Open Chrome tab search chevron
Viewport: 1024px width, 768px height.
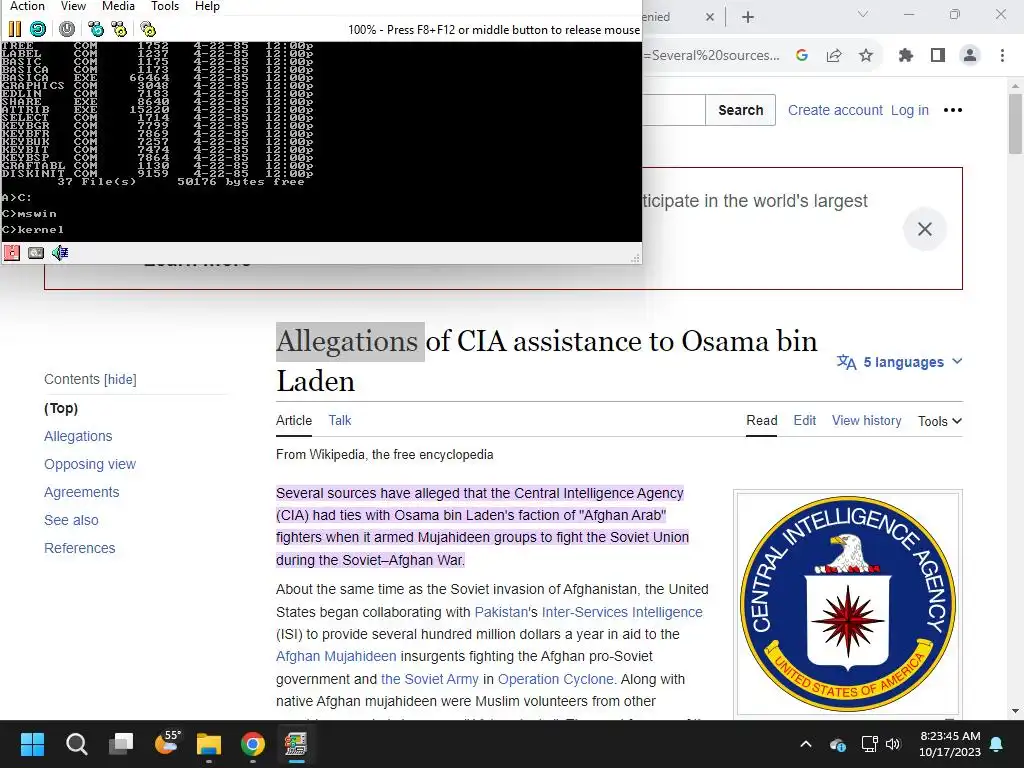click(x=863, y=14)
